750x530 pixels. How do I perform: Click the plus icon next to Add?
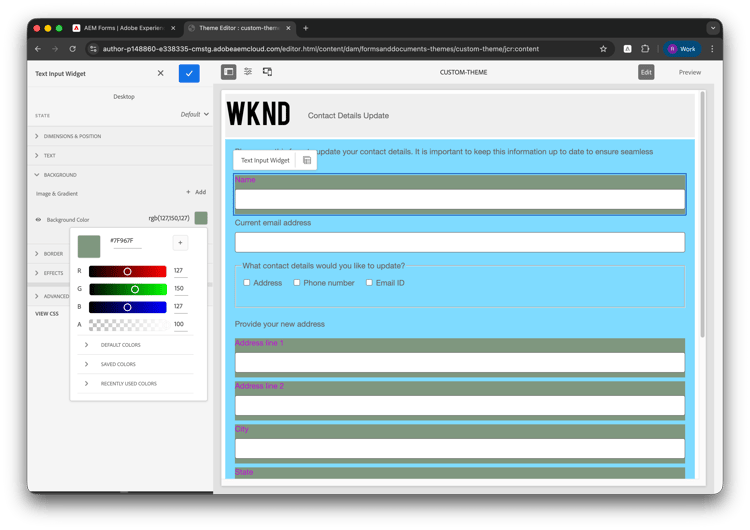[x=188, y=192]
